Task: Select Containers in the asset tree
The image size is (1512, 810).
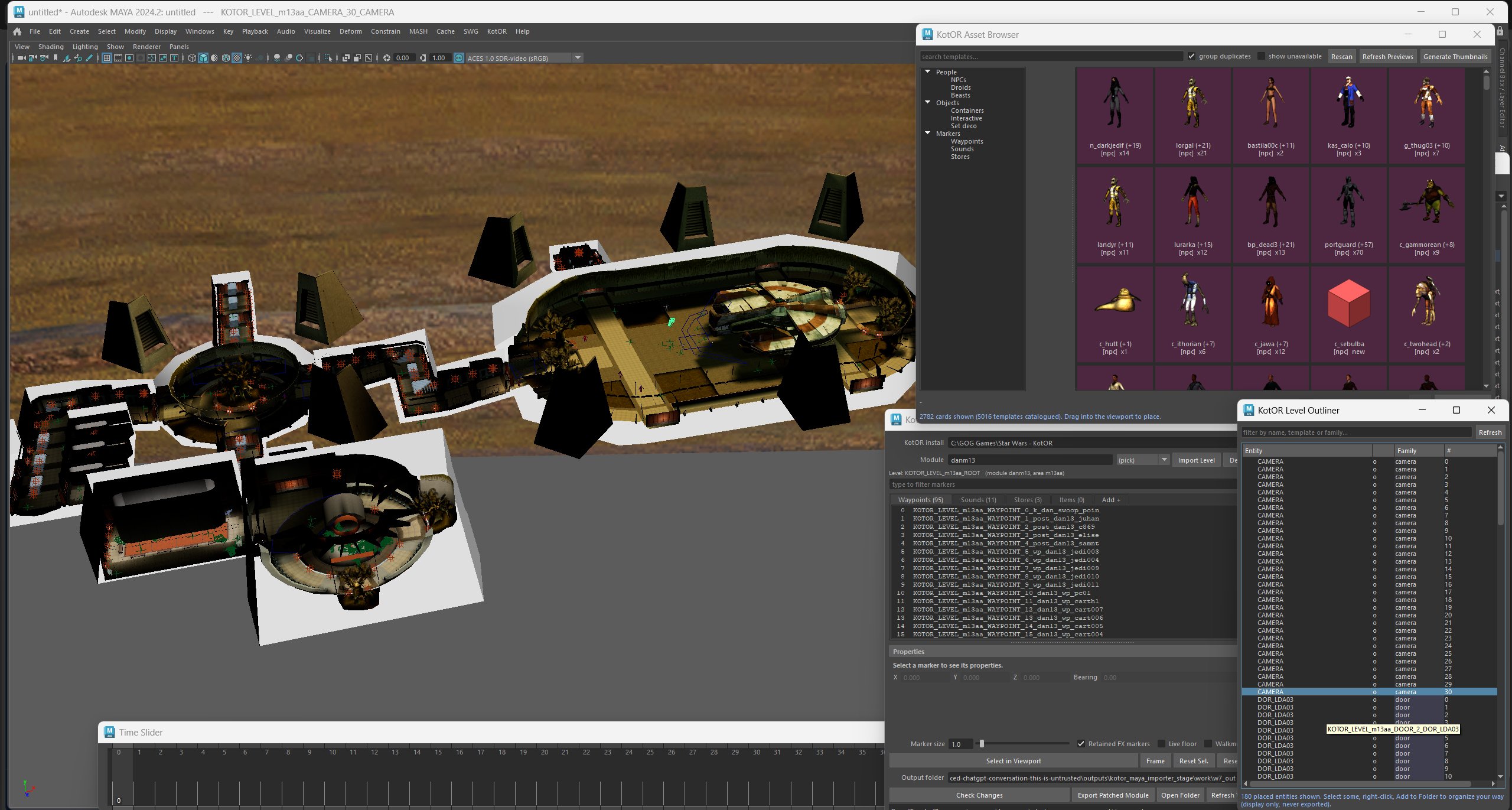Action: coord(967,110)
